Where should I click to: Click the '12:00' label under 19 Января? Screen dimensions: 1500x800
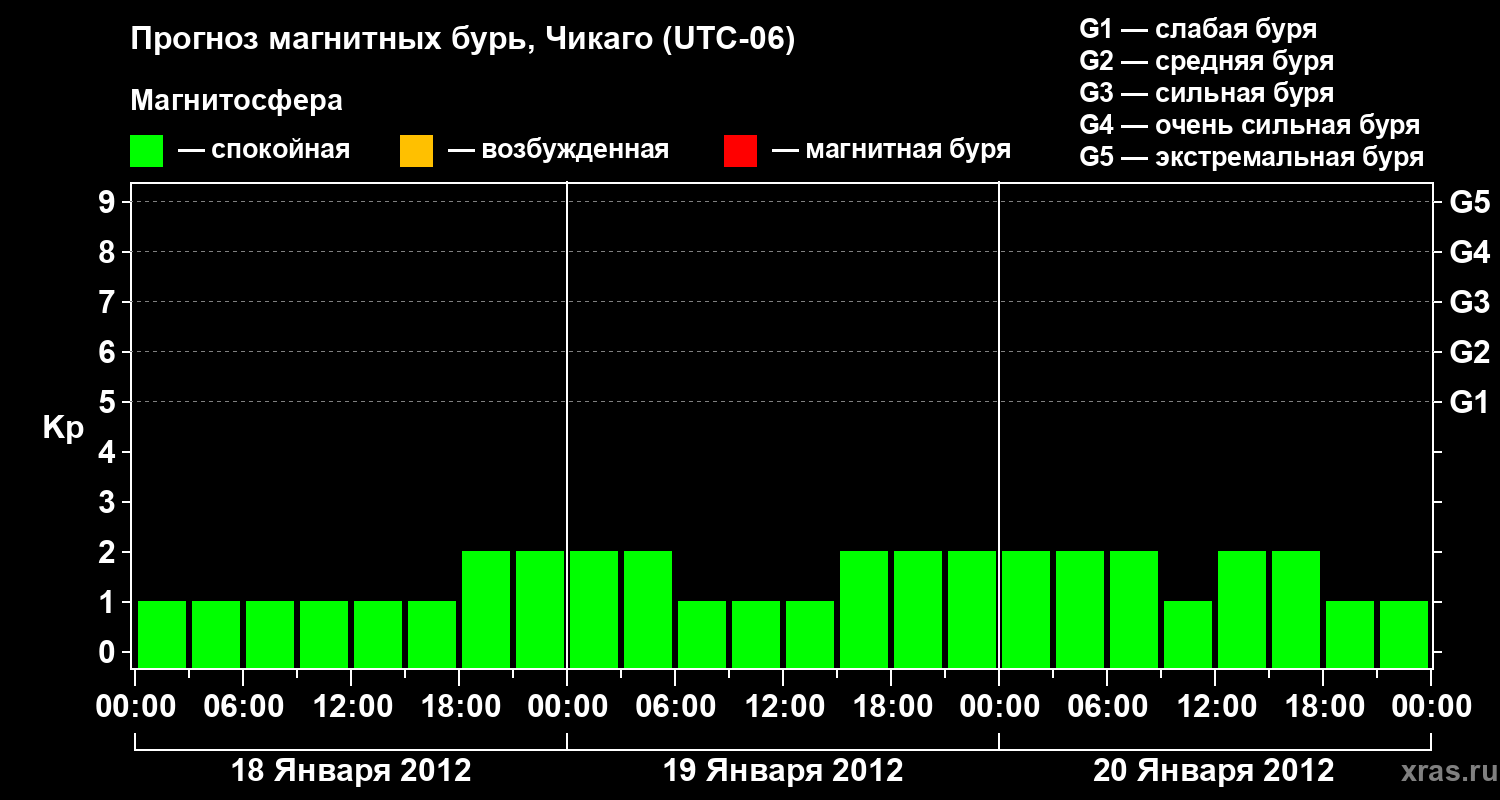pos(783,707)
